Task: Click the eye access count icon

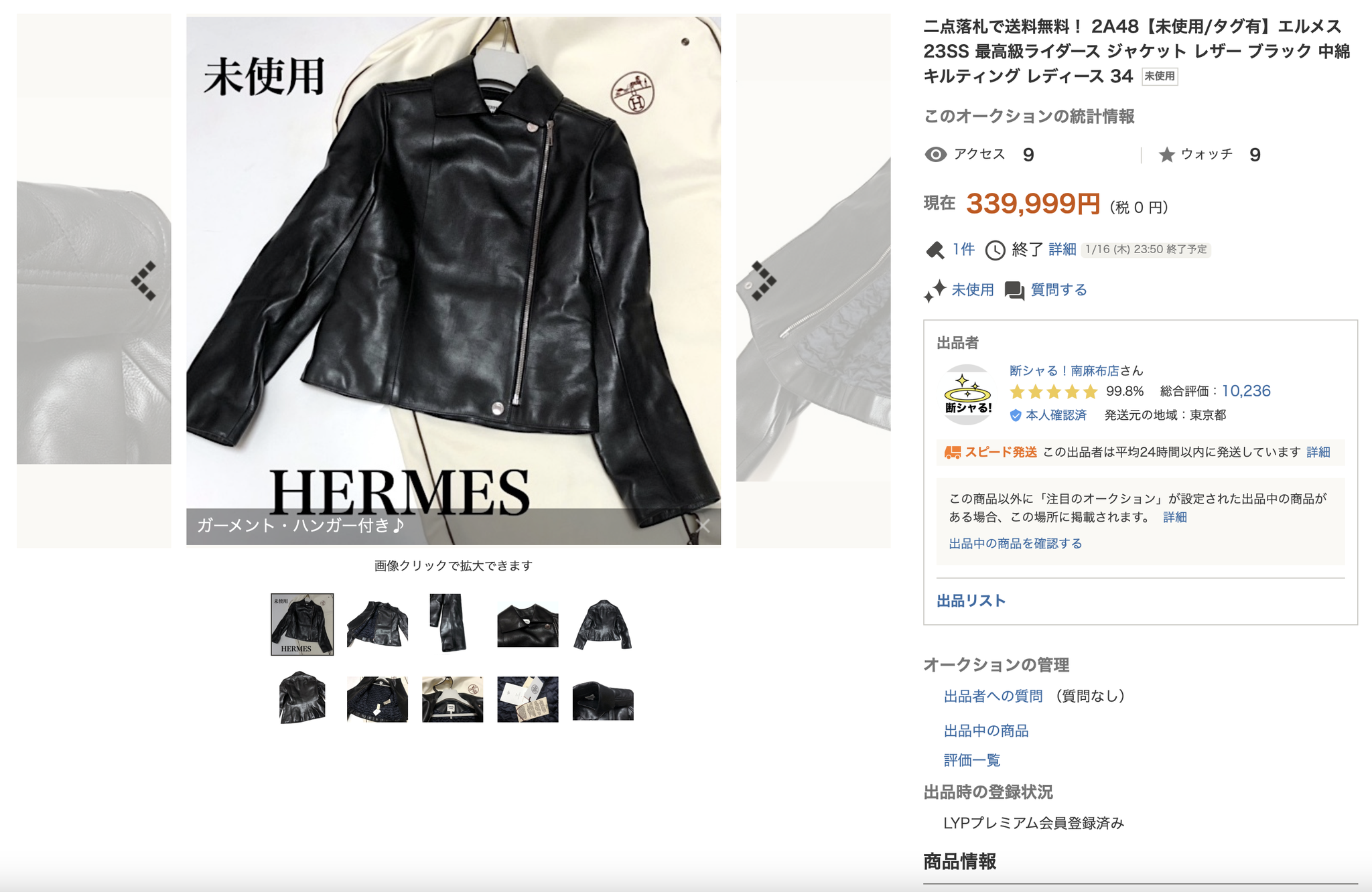Action: [935, 155]
